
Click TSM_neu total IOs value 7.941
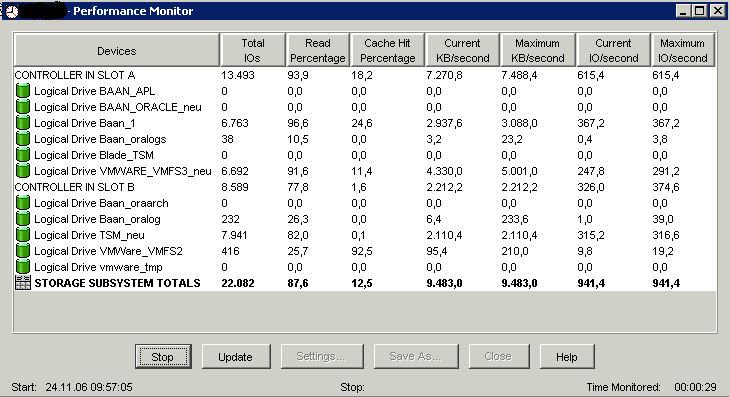[x=235, y=235]
